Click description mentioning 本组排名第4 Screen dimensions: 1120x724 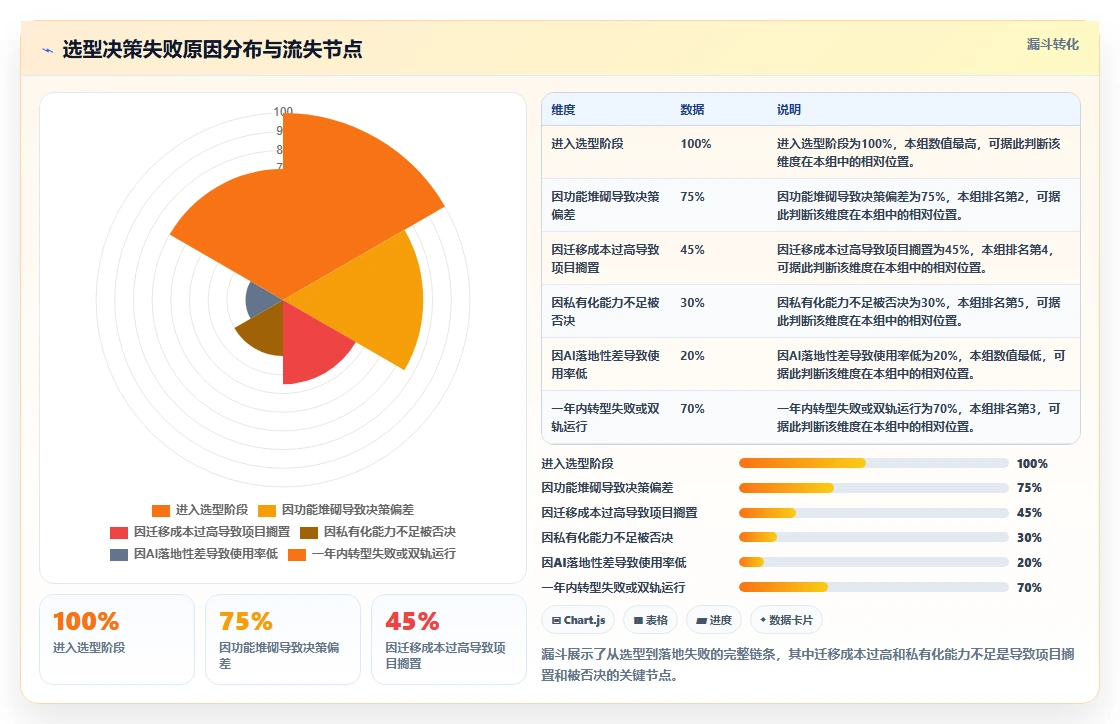(x=919, y=258)
